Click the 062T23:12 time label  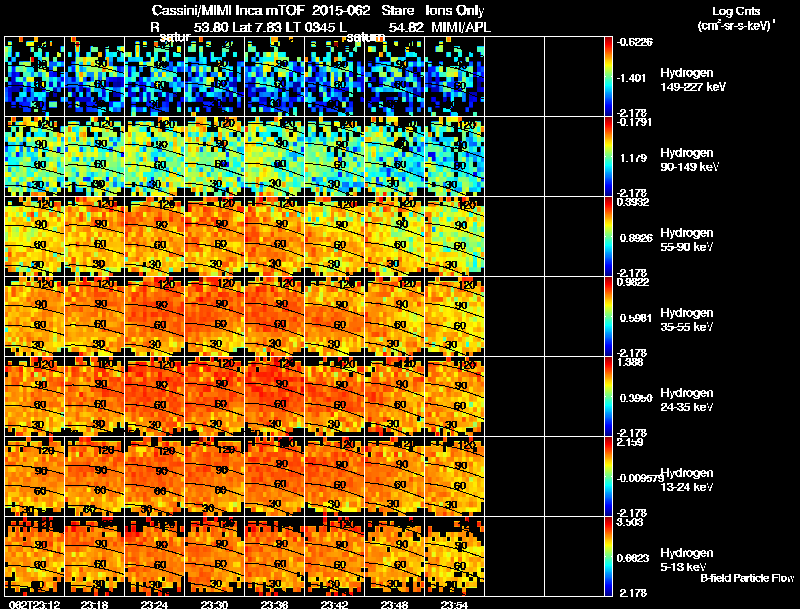tap(34, 604)
